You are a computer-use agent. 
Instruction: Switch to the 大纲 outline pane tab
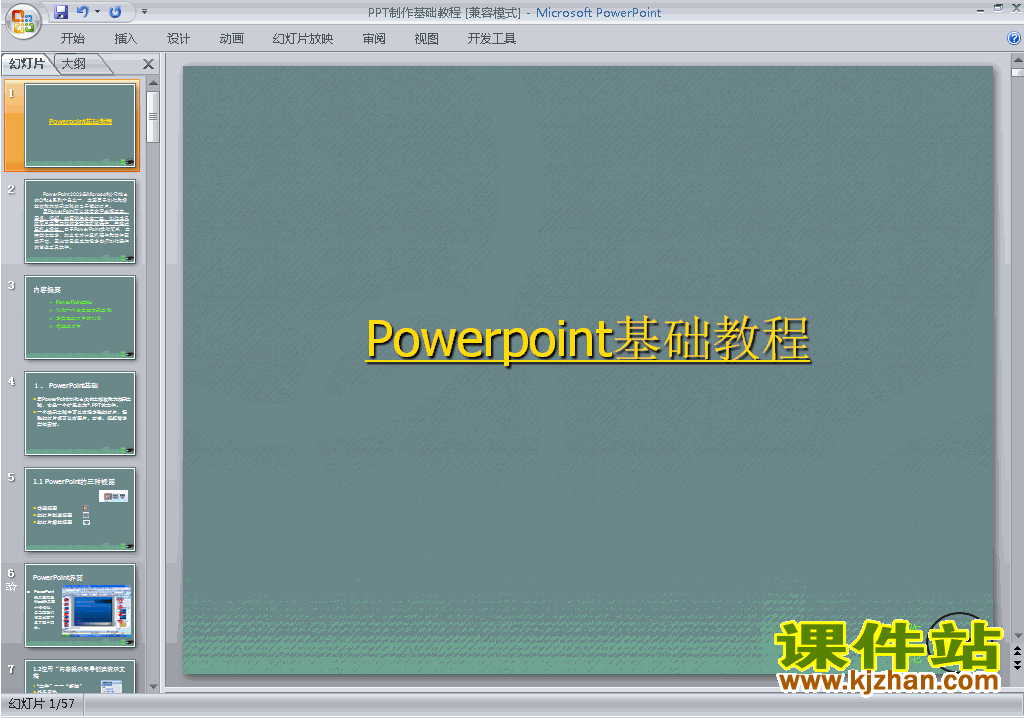[74, 63]
